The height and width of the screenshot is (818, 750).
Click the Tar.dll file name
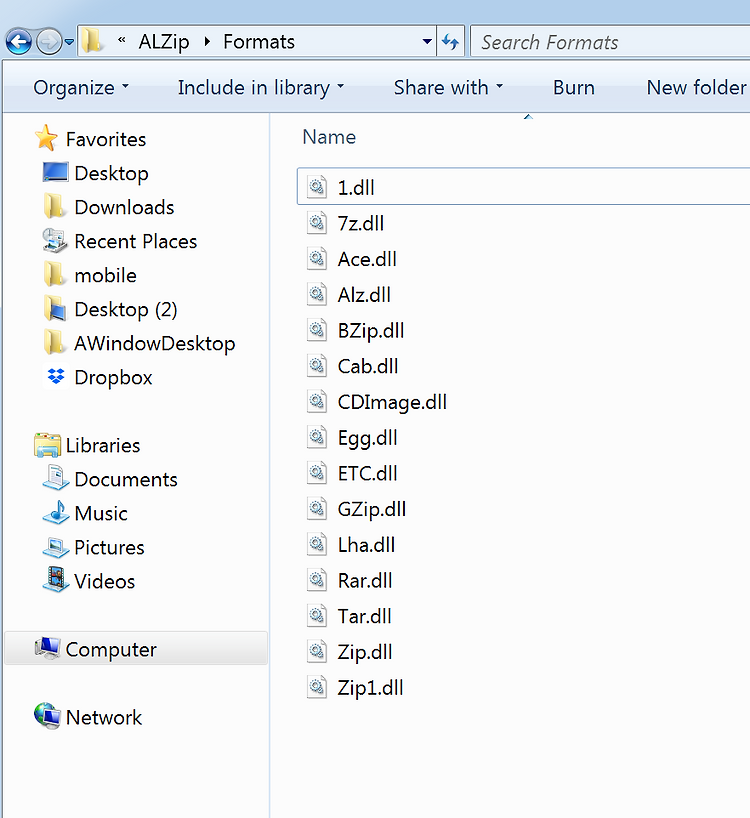pyautogui.click(x=364, y=616)
